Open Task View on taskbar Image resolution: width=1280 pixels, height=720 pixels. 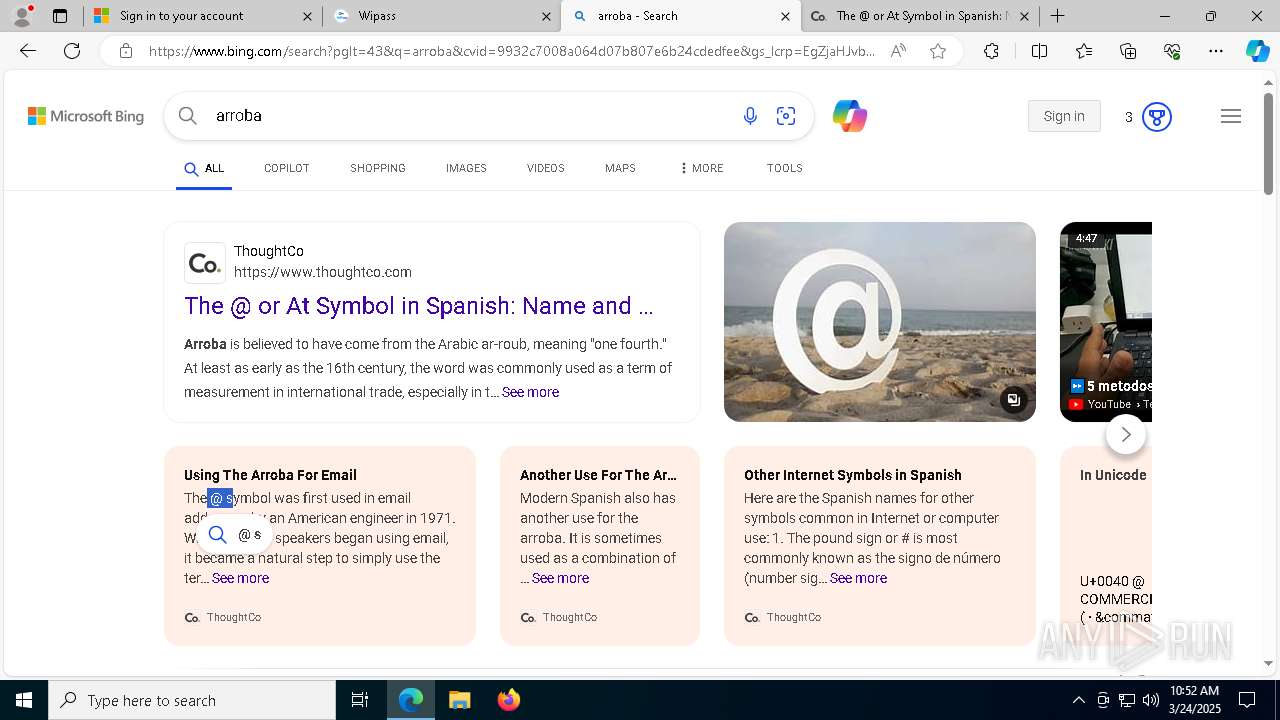pos(360,700)
